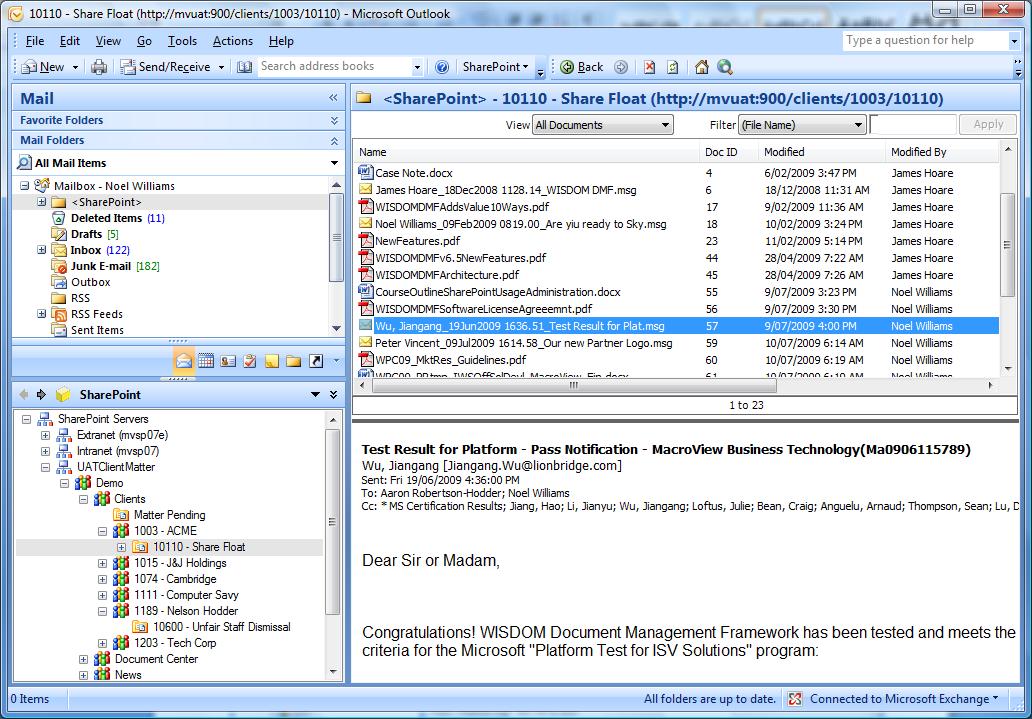Viewport: 1032px width, 719px height.
Task: Collapse the 1003 - ACME node
Action: tap(103, 531)
